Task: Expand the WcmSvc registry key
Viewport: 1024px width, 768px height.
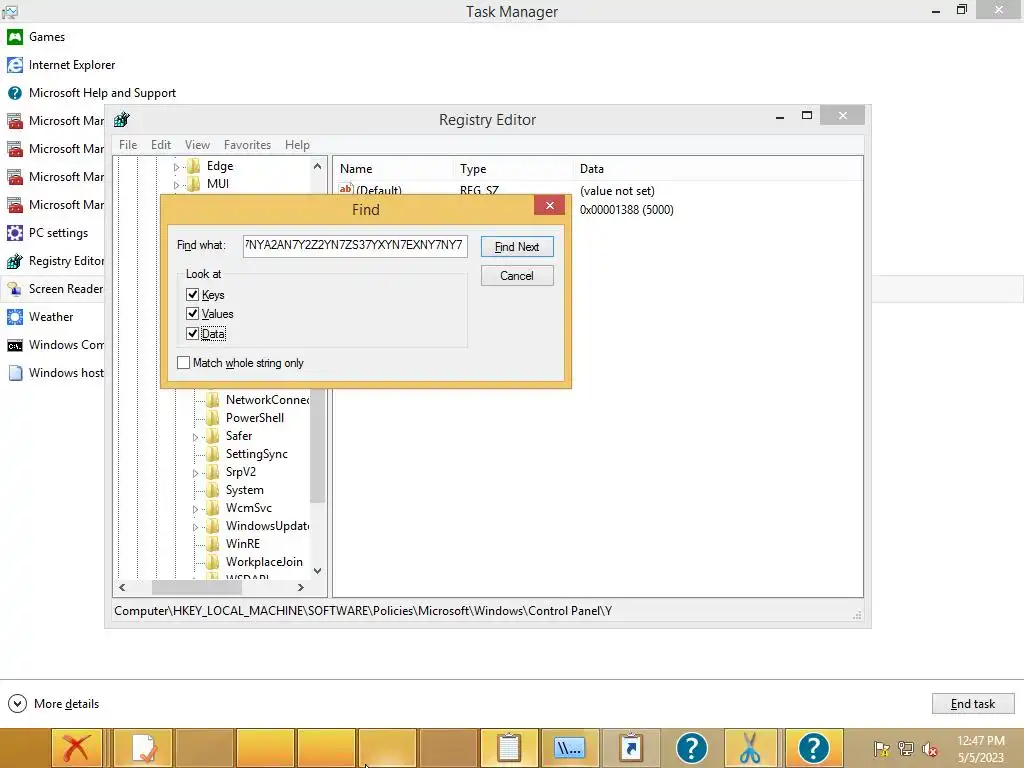Action: 195,509
